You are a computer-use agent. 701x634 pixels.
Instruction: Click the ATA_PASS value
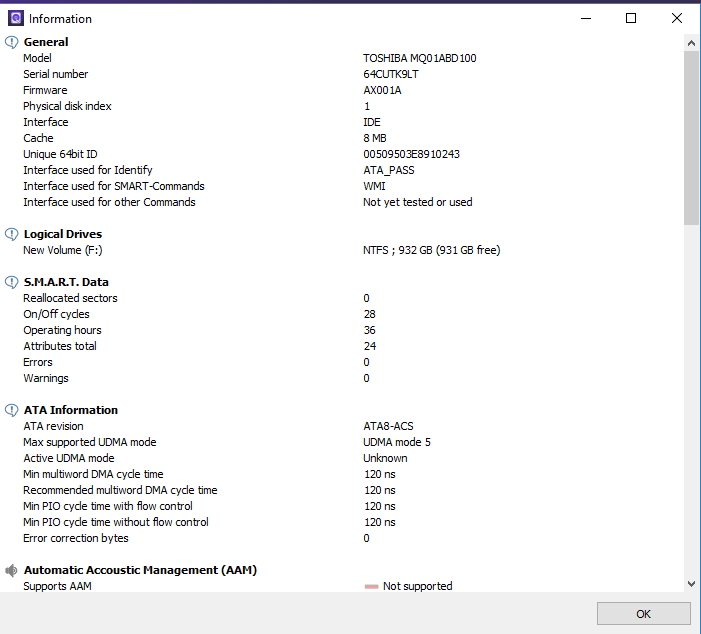pyautogui.click(x=389, y=170)
